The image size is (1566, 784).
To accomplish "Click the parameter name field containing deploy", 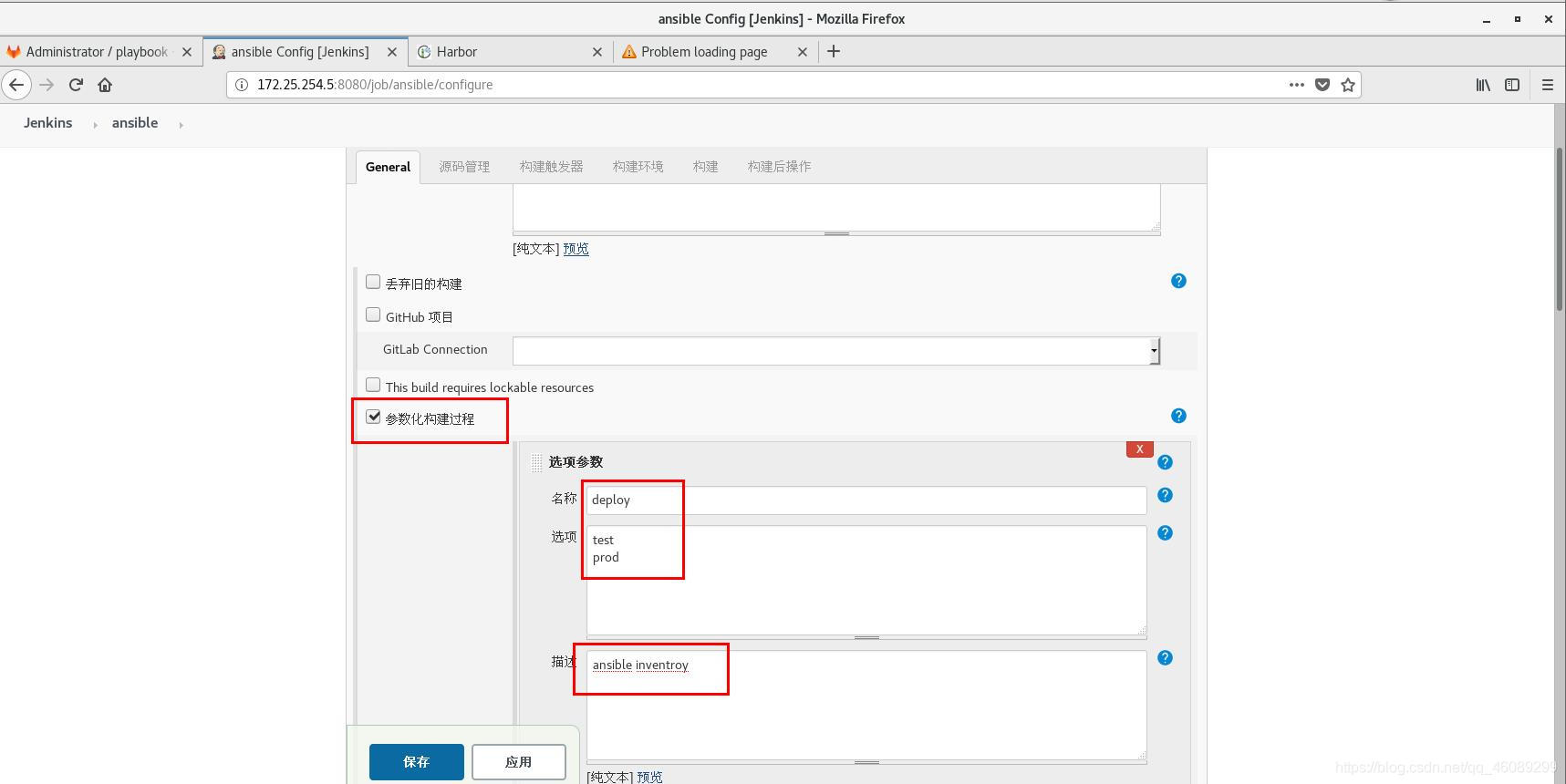I will [x=866, y=500].
